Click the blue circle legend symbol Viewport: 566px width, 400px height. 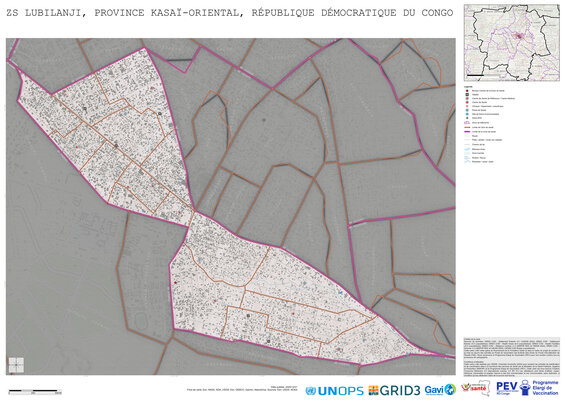(x=467, y=114)
